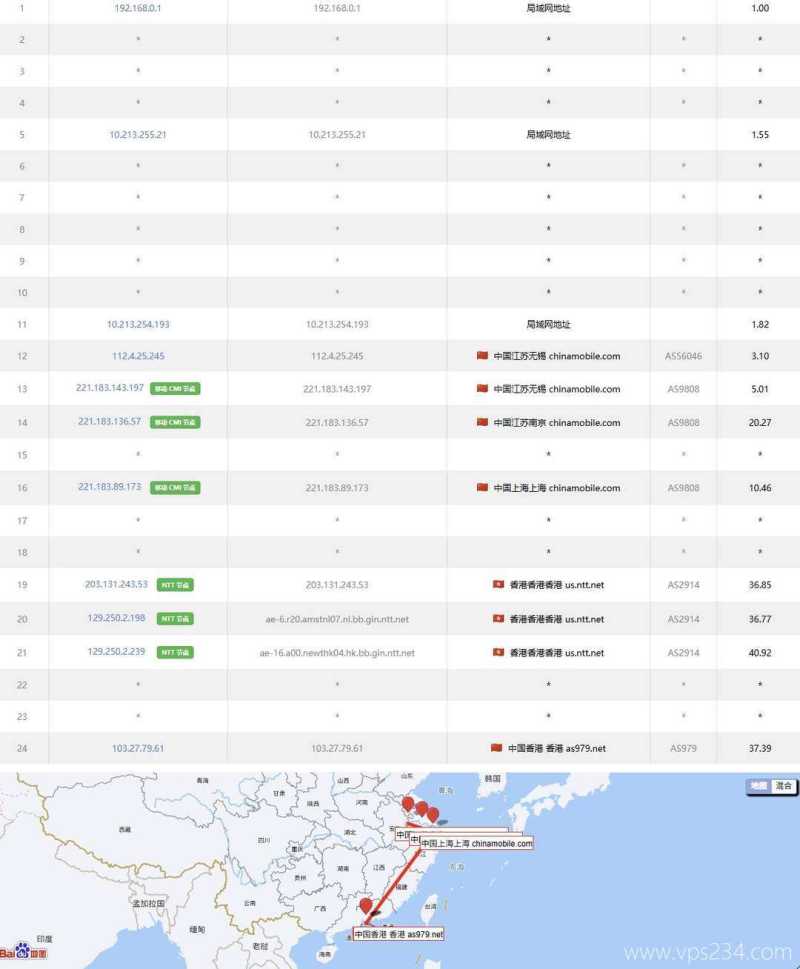Click the NTT badge beside 203.131.243.53
The width and height of the screenshot is (800, 969).
pos(175,585)
